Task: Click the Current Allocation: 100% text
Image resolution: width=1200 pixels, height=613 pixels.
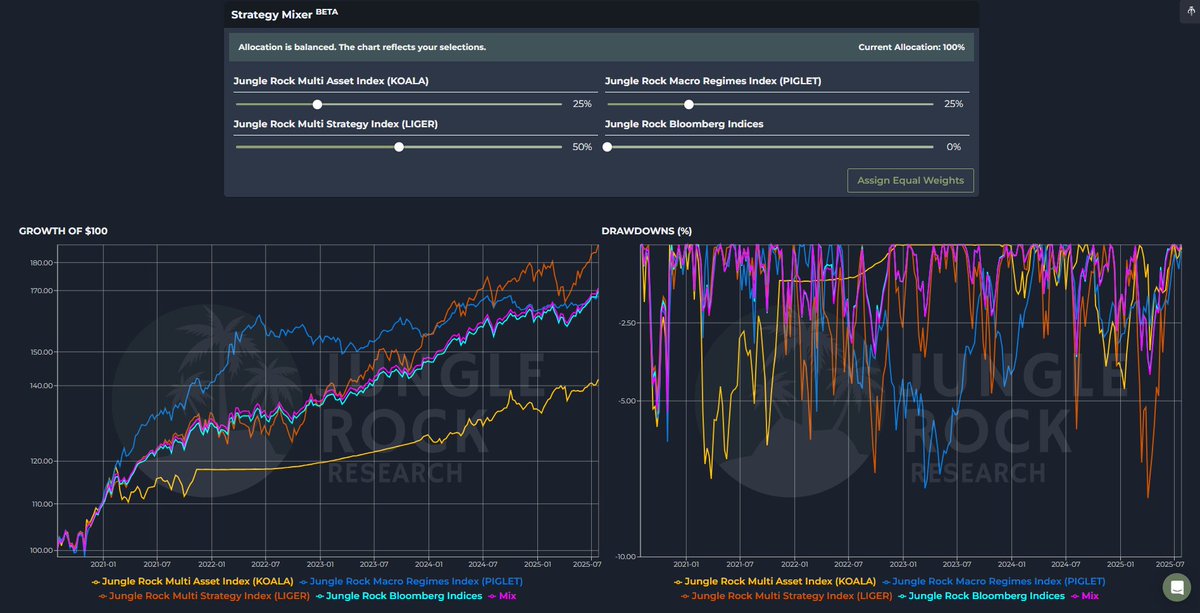Action: 912,47
